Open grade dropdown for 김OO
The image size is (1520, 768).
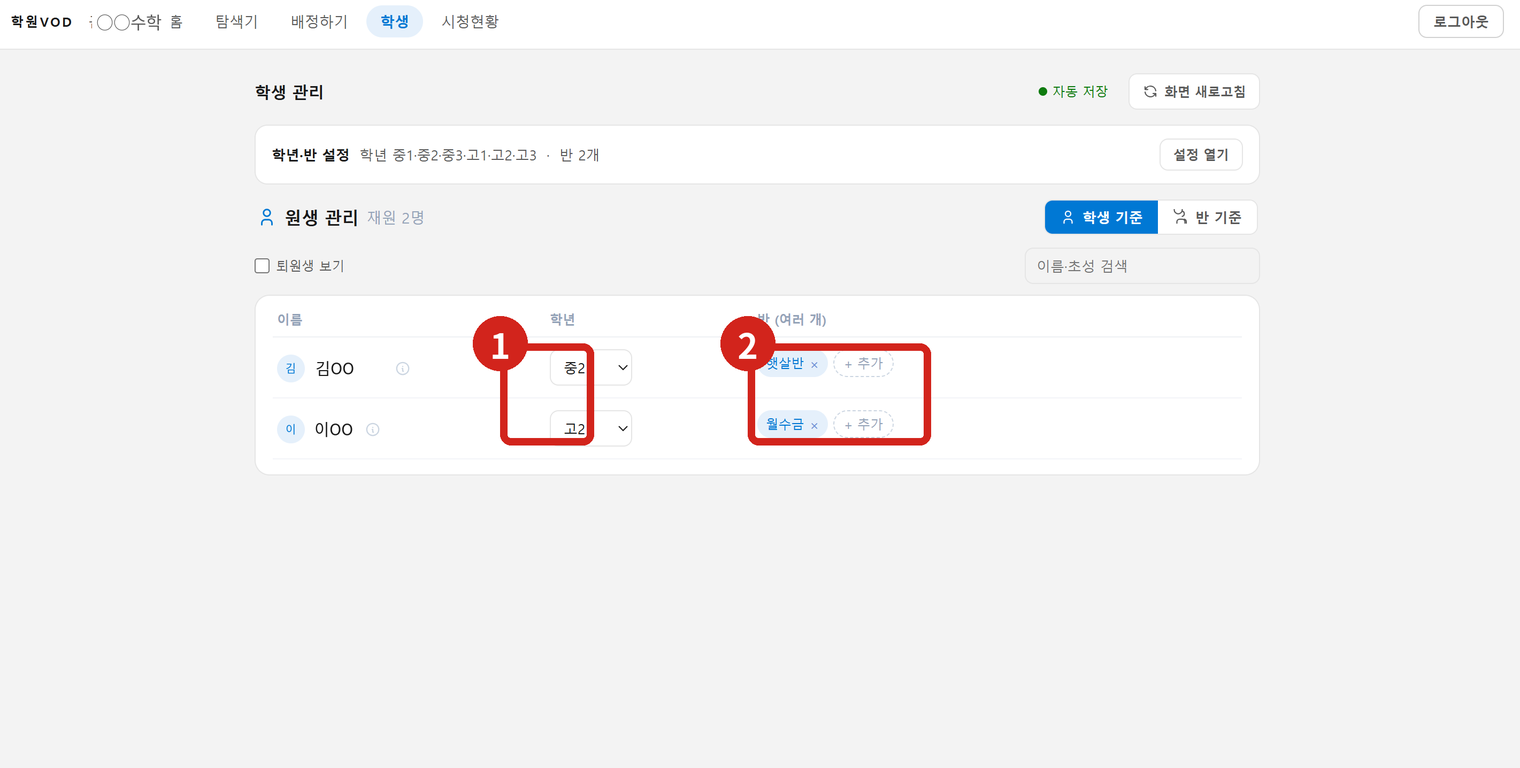click(591, 368)
